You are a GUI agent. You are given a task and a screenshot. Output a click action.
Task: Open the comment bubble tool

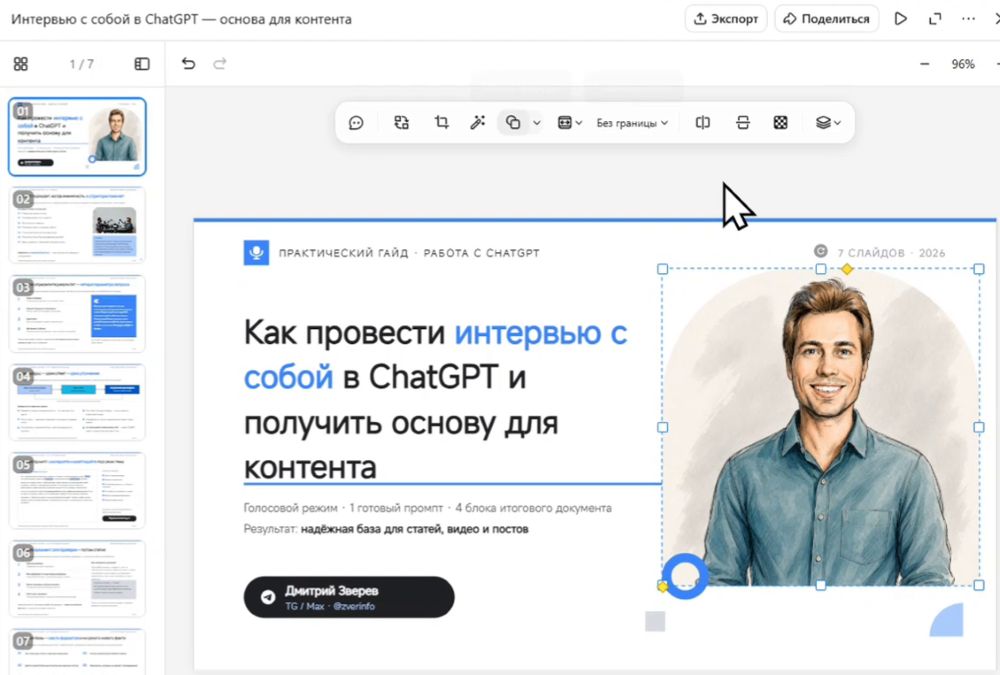tap(356, 122)
